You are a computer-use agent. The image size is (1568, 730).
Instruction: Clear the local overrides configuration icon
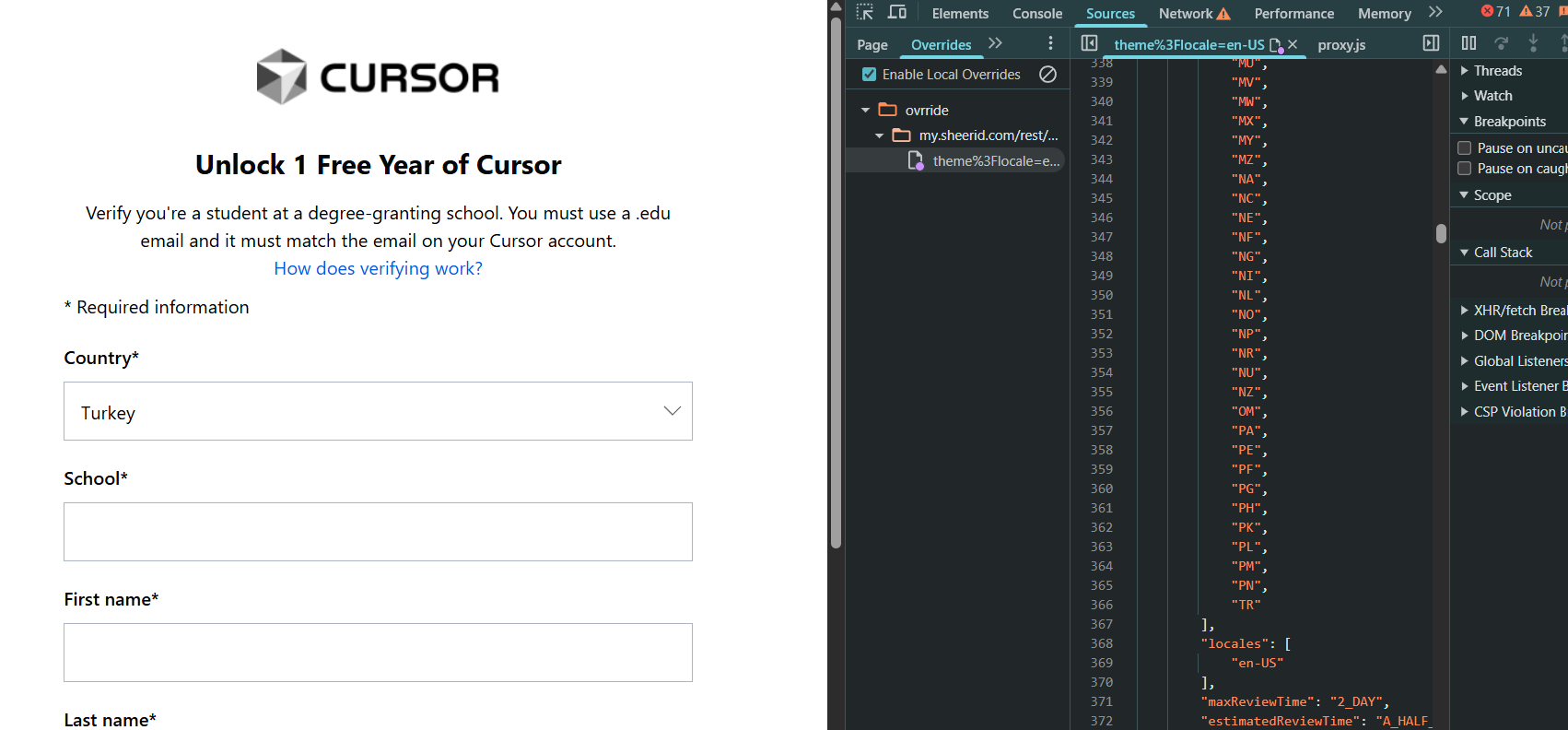point(1047,74)
